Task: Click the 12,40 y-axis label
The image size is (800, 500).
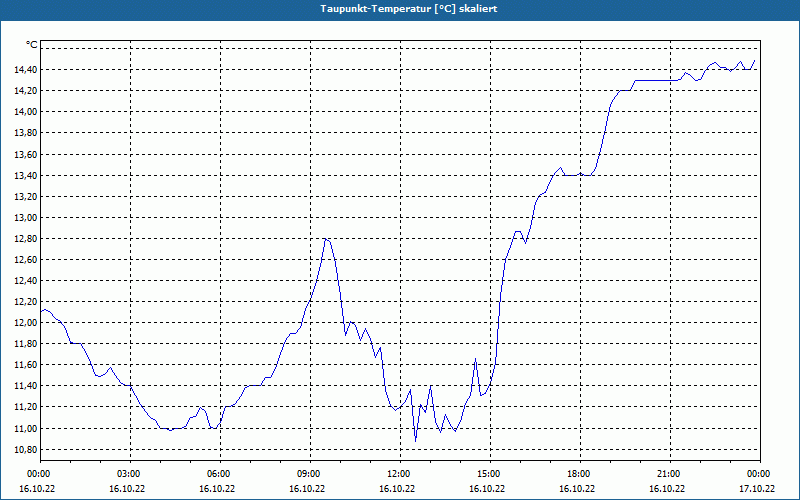Action: coord(26,281)
